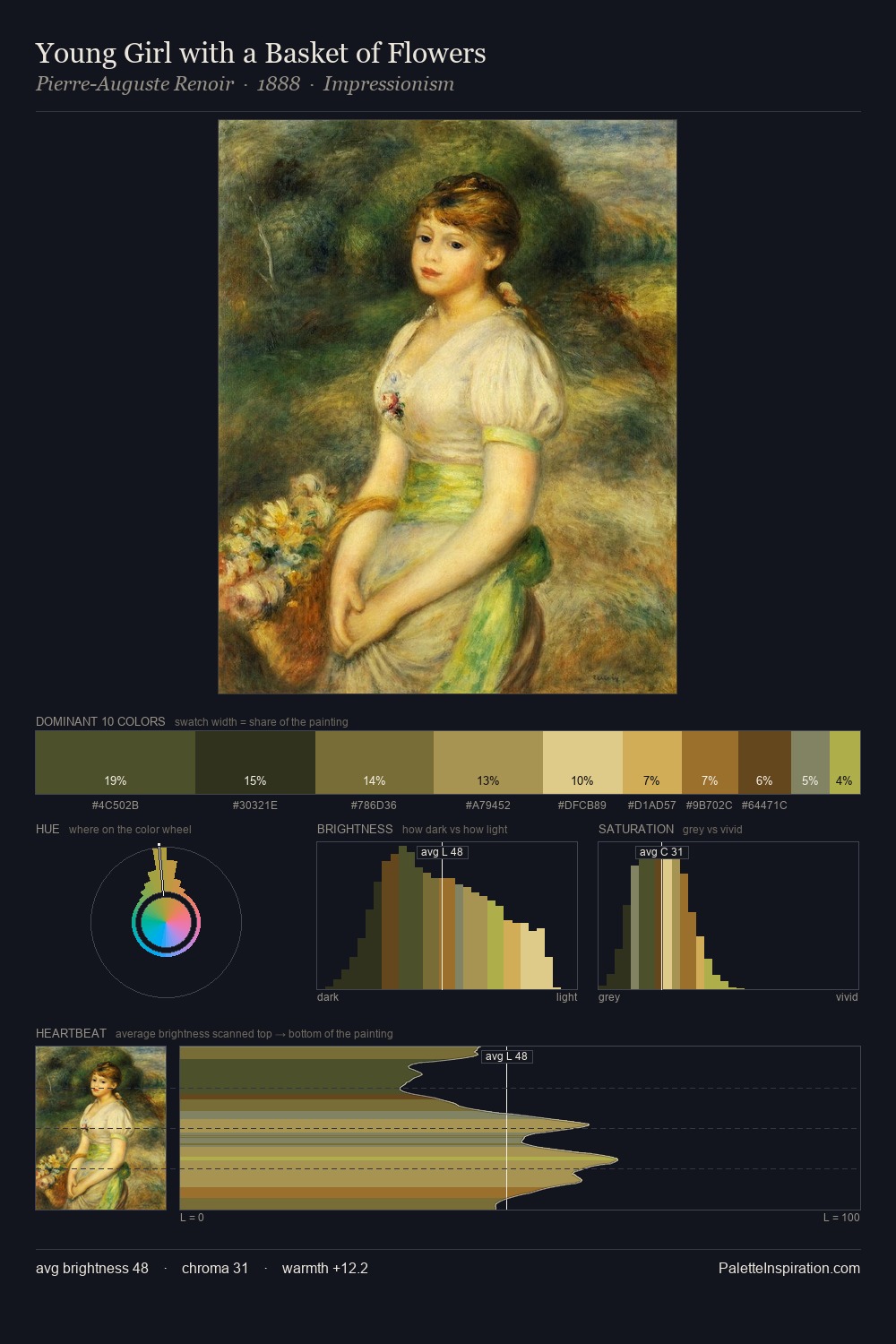The height and width of the screenshot is (1344, 896).
Task: Click the 'avg L 48' label in Heartbeat chart
Action: [506, 1056]
